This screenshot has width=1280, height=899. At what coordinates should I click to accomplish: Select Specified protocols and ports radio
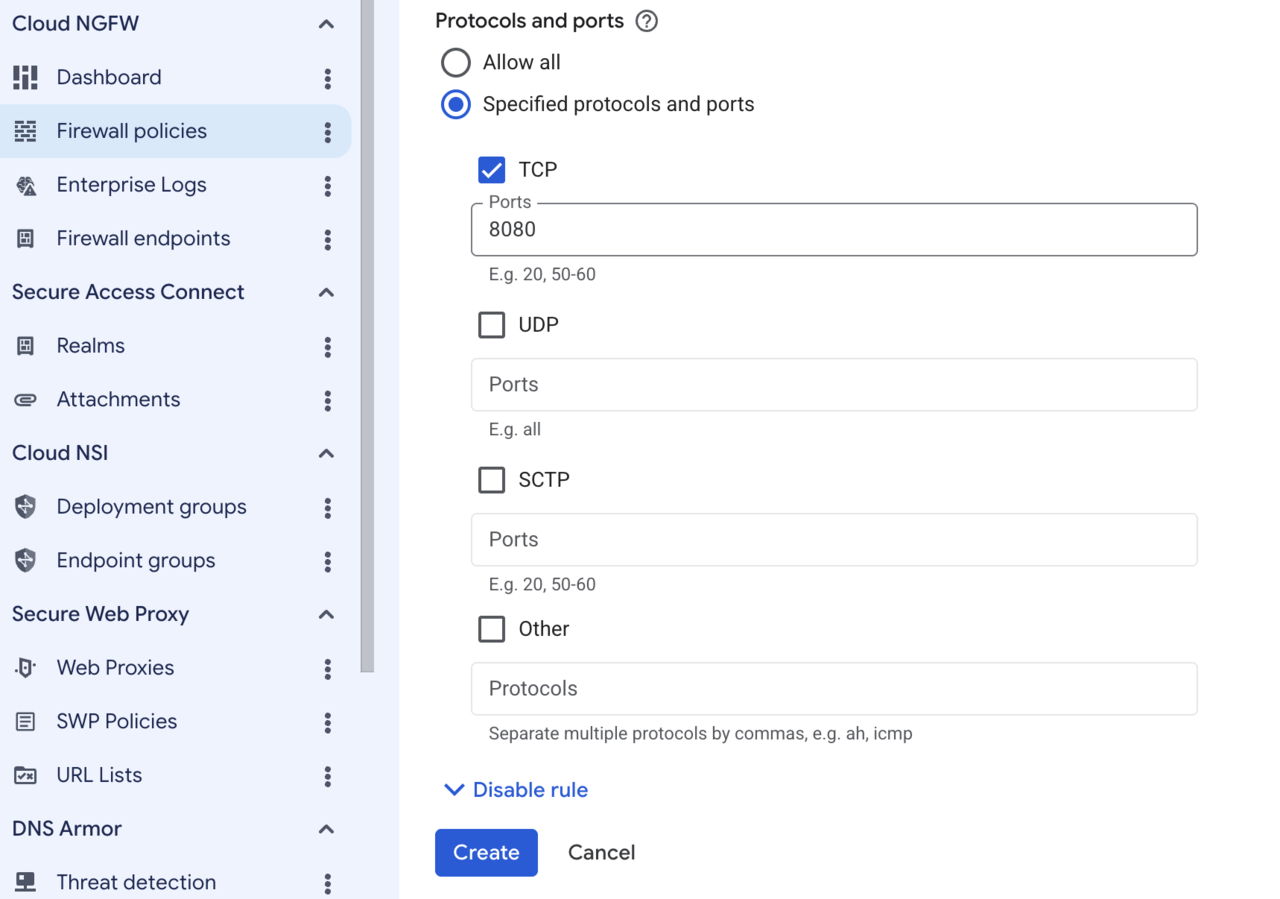click(x=456, y=104)
